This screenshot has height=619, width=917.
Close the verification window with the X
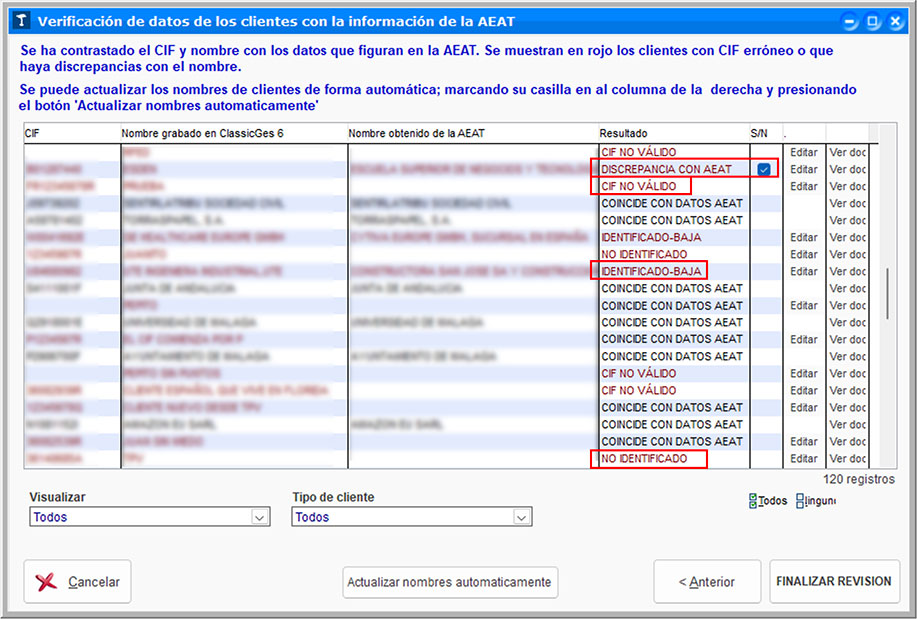(894, 21)
